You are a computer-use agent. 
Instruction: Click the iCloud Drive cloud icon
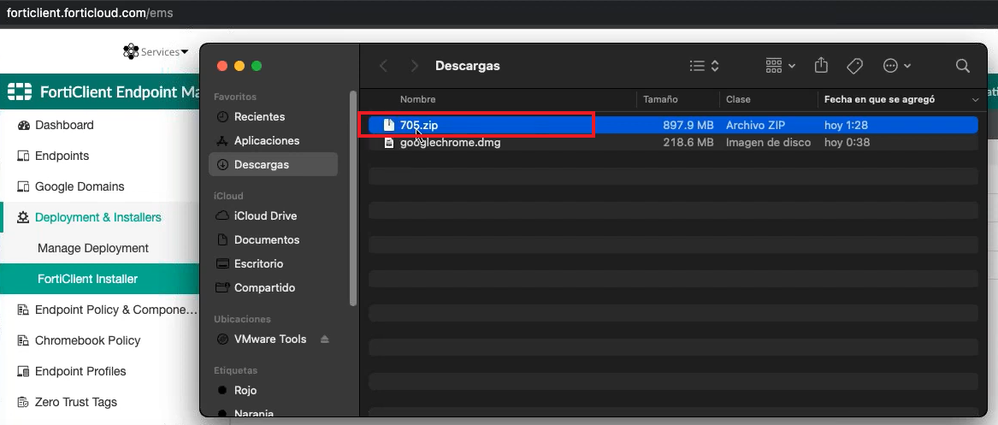[x=222, y=216]
